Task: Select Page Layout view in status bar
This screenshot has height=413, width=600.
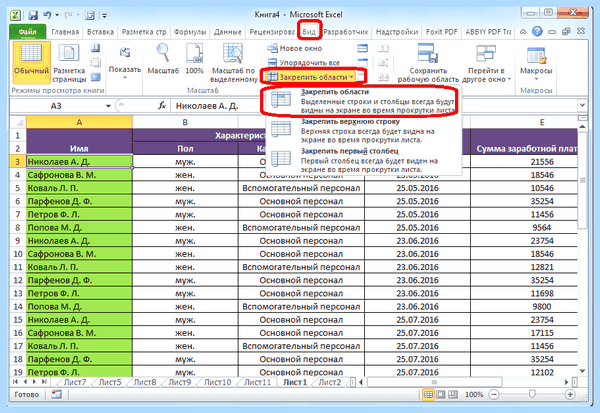Action: tap(441, 394)
